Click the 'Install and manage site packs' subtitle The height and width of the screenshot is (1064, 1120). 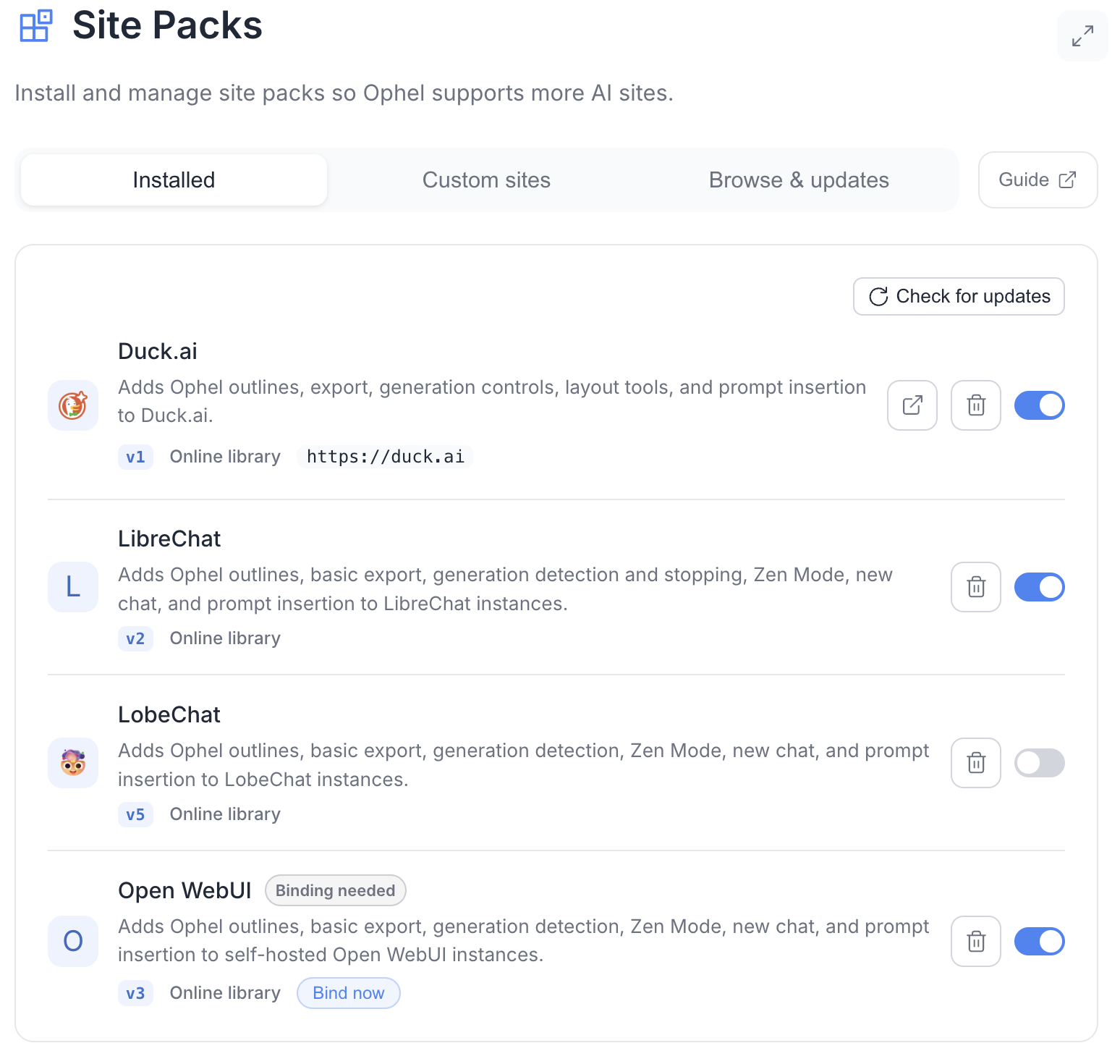pyautogui.click(x=344, y=93)
